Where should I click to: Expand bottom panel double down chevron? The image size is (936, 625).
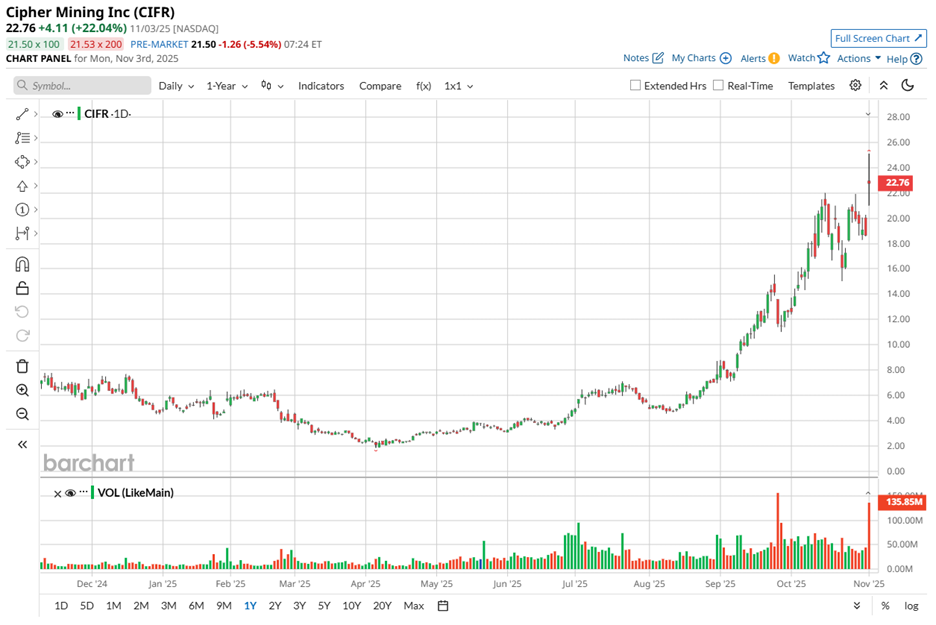tap(857, 605)
